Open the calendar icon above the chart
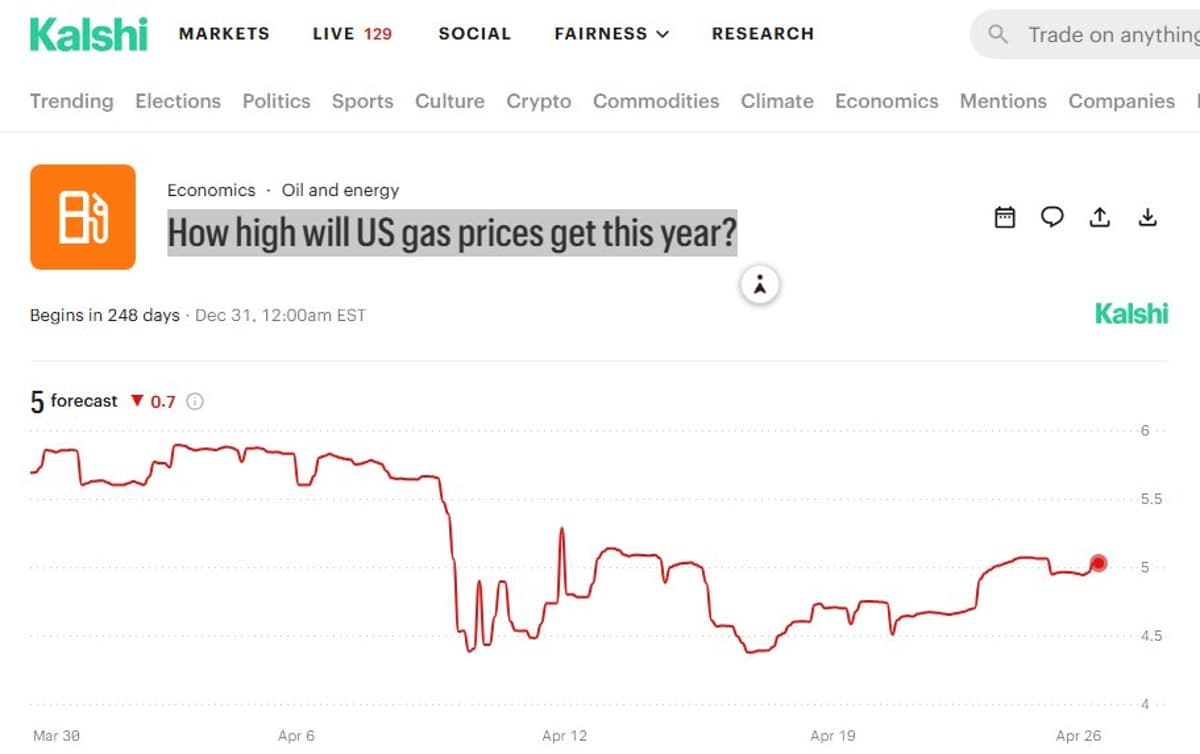The image size is (1200, 754). coord(1004,217)
